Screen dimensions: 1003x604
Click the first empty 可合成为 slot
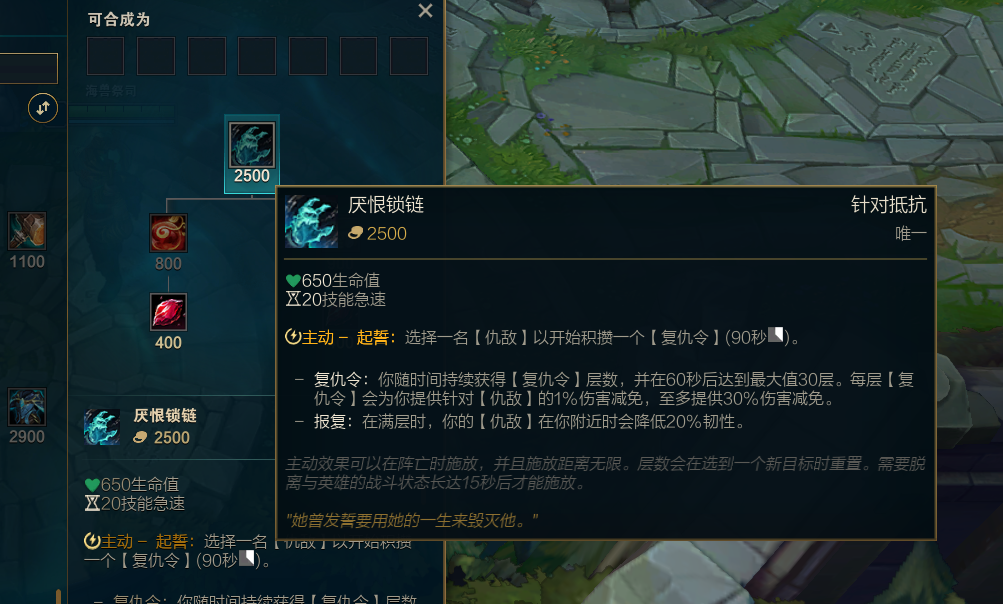coord(106,56)
